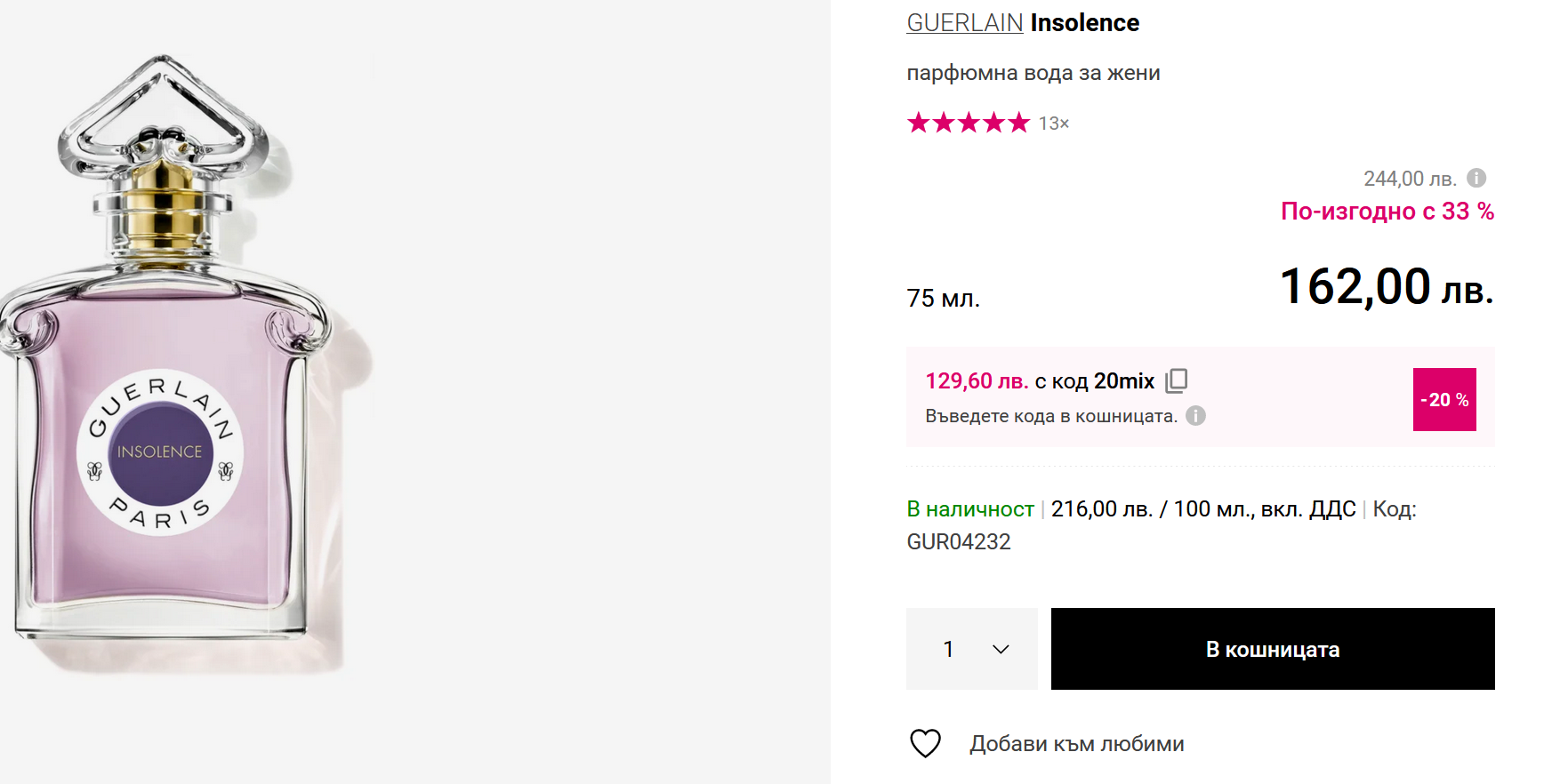Click the product code GUR04232
This screenshot has width=1552, height=784.
click(959, 542)
